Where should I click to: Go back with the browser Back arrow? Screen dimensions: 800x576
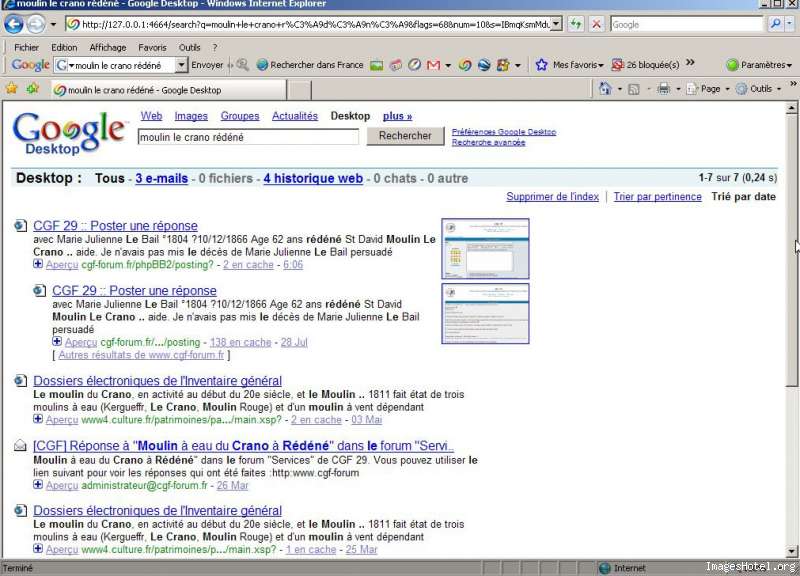point(14,24)
